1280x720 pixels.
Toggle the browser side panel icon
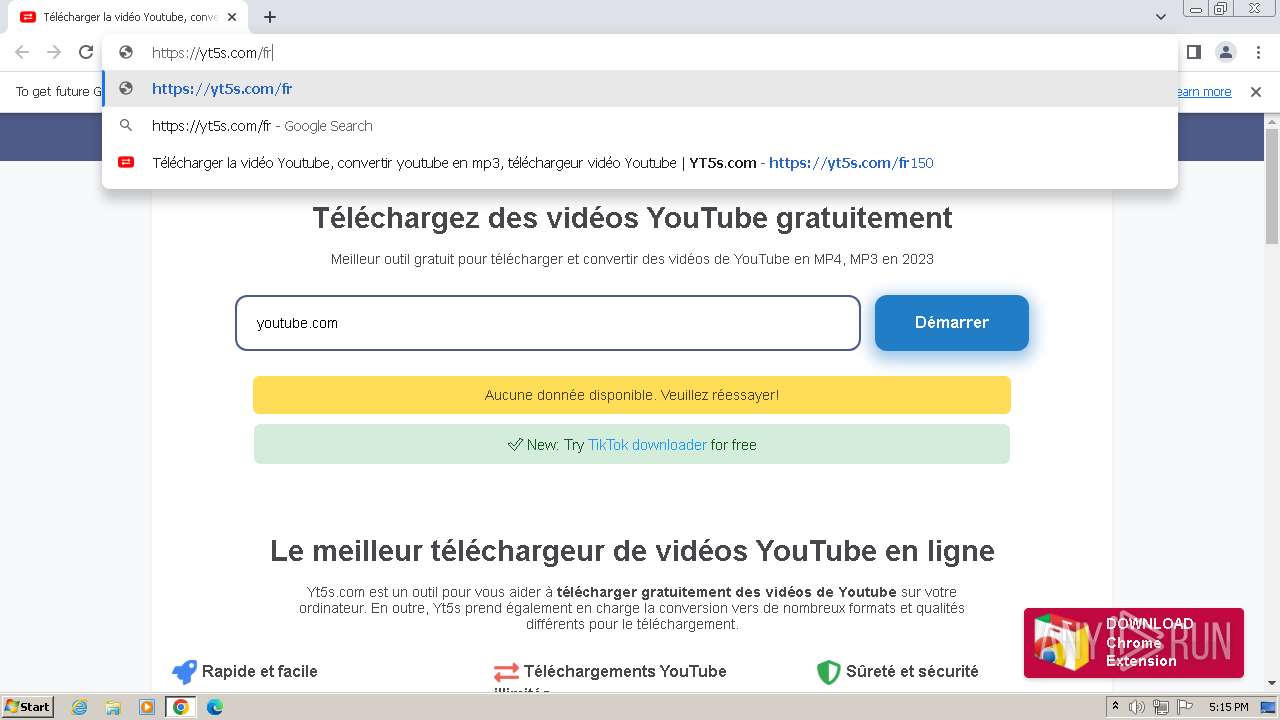point(1193,52)
